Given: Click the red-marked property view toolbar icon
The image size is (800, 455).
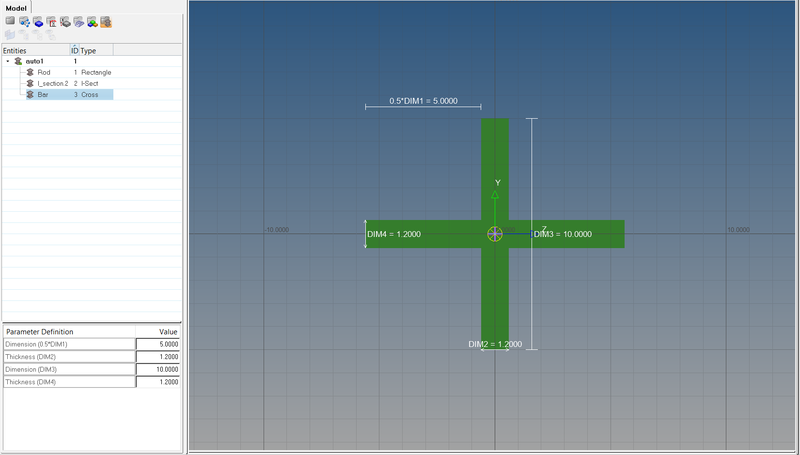Looking at the screenshot, I should click(52, 21).
